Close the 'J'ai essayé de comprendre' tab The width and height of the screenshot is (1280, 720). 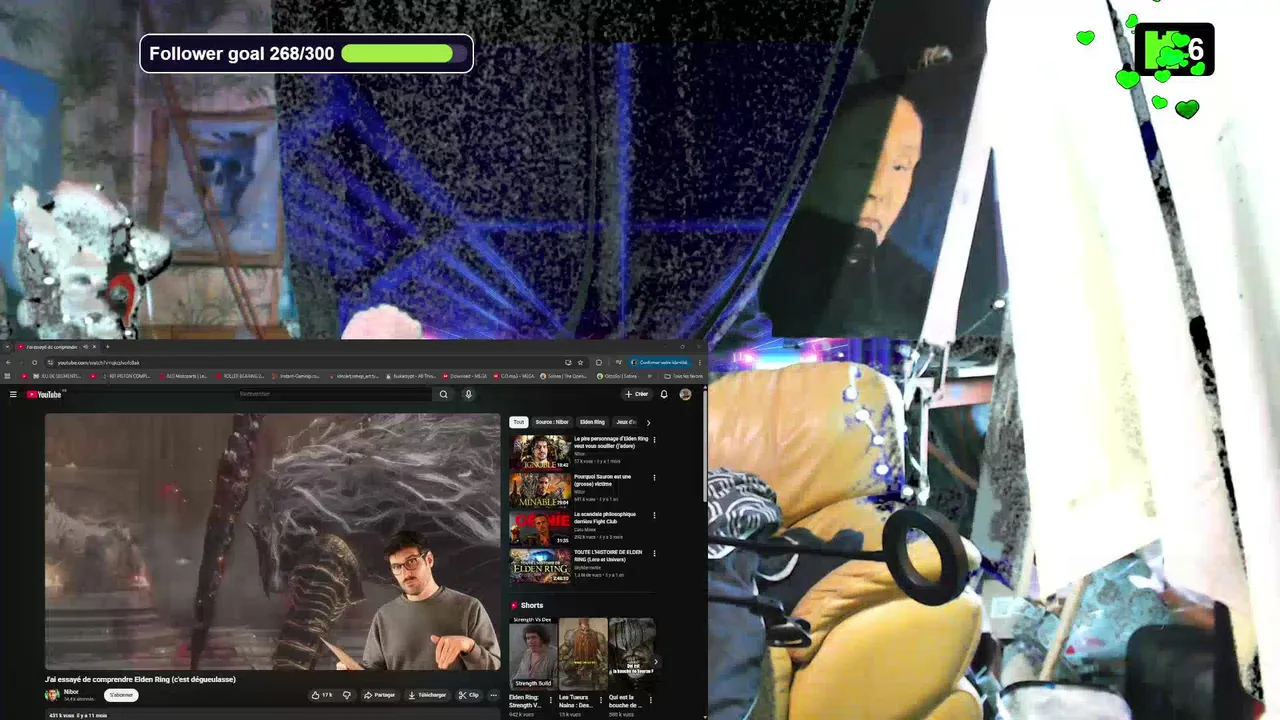coord(95,347)
